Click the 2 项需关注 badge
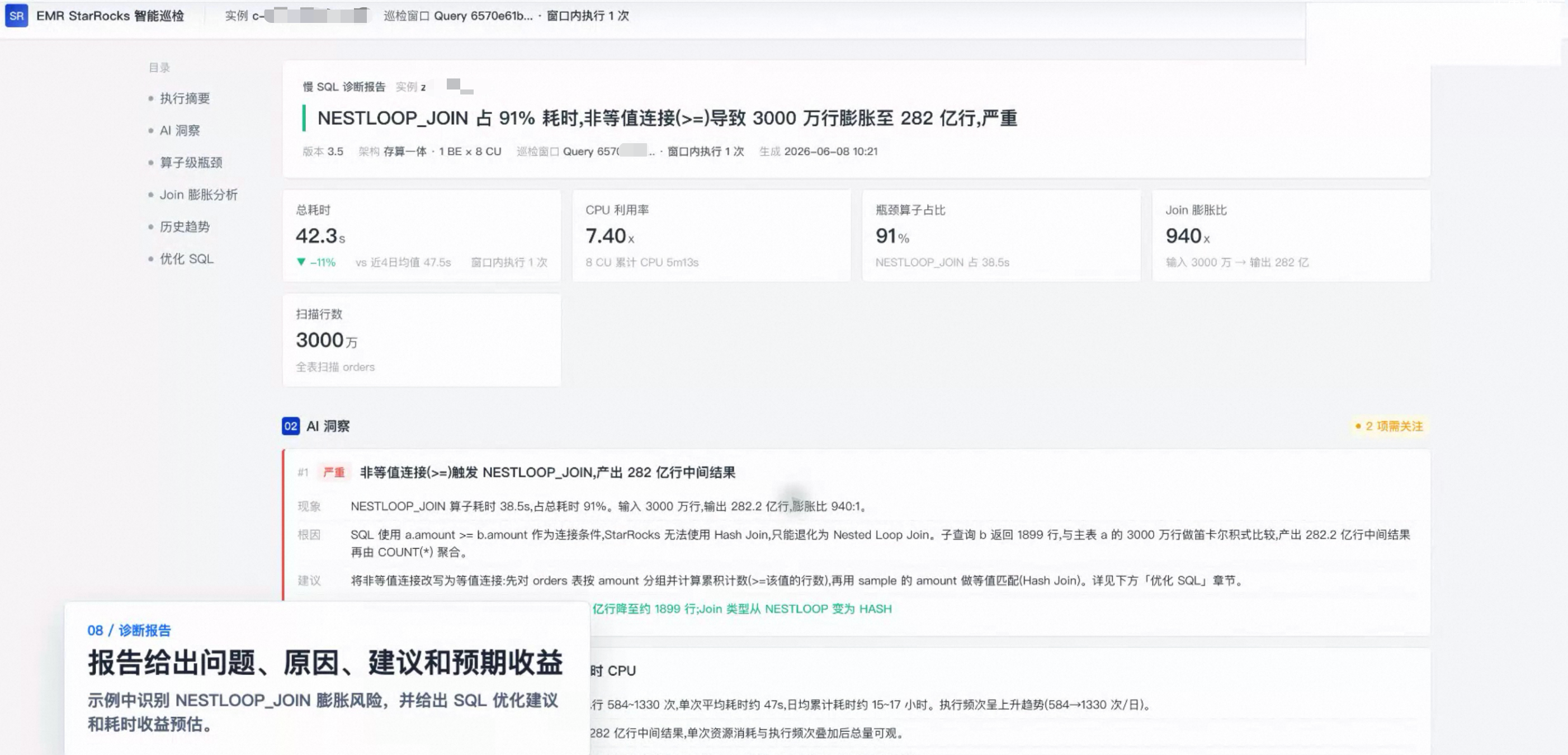The width and height of the screenshot is (1568, 755). tap(1388, 426)
